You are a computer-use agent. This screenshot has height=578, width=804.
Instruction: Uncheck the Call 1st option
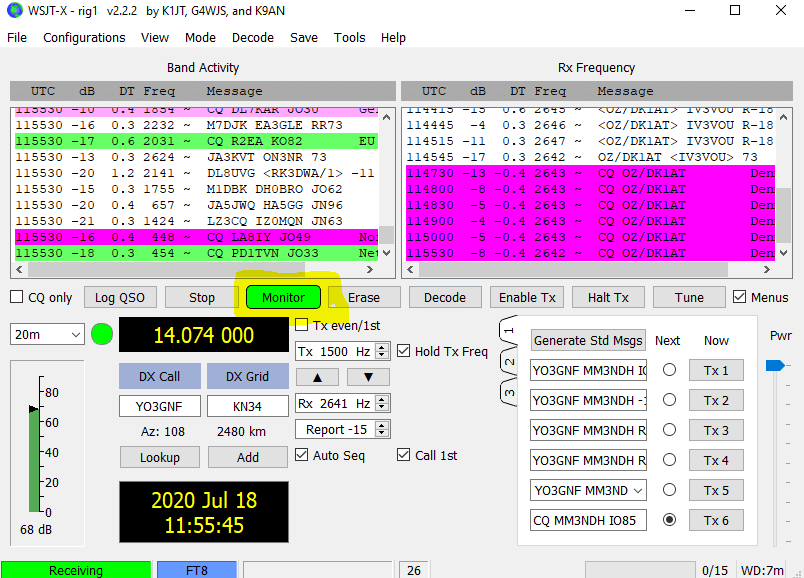coord(404,455)
